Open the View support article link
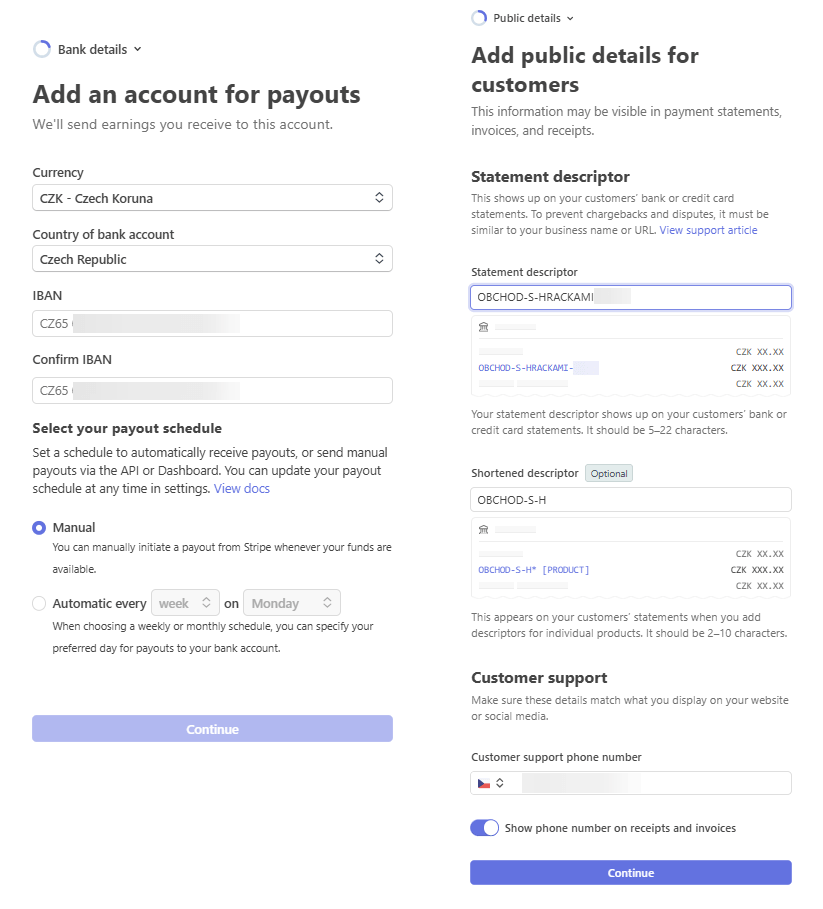The height and width of the screenshot is (909, 823). pos(708,230)
